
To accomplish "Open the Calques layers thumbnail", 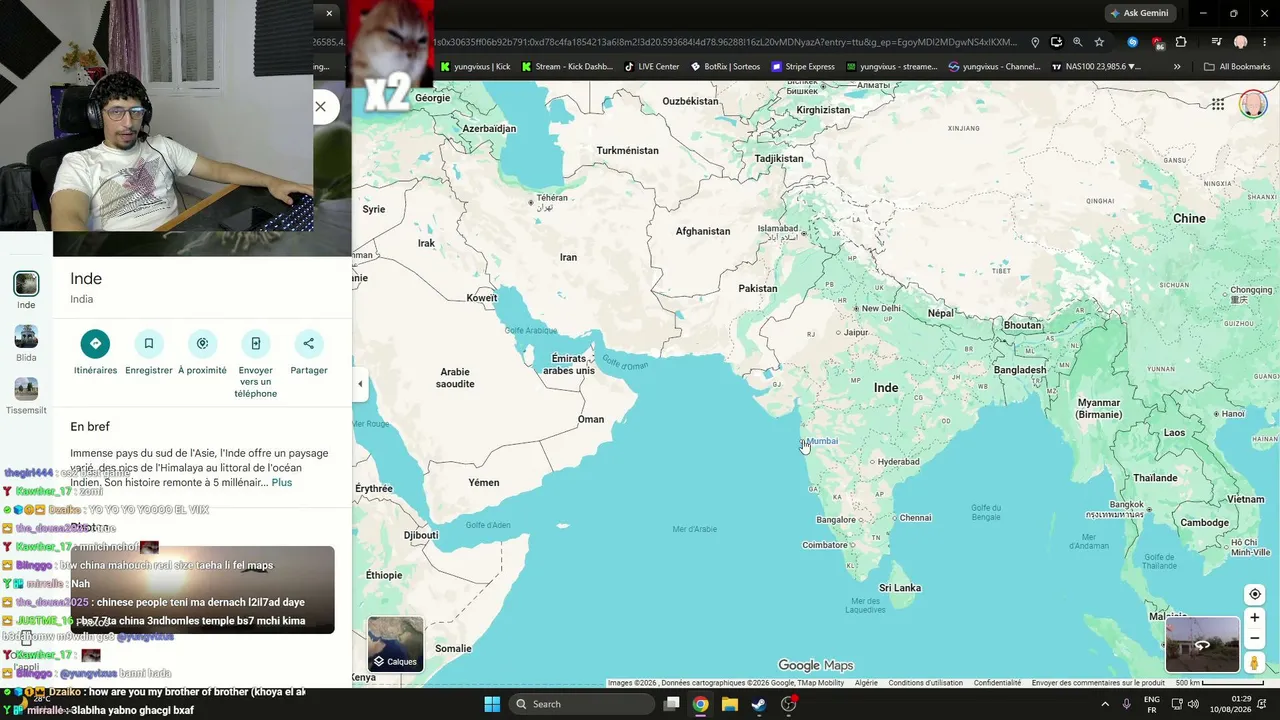I will point(395,643).
